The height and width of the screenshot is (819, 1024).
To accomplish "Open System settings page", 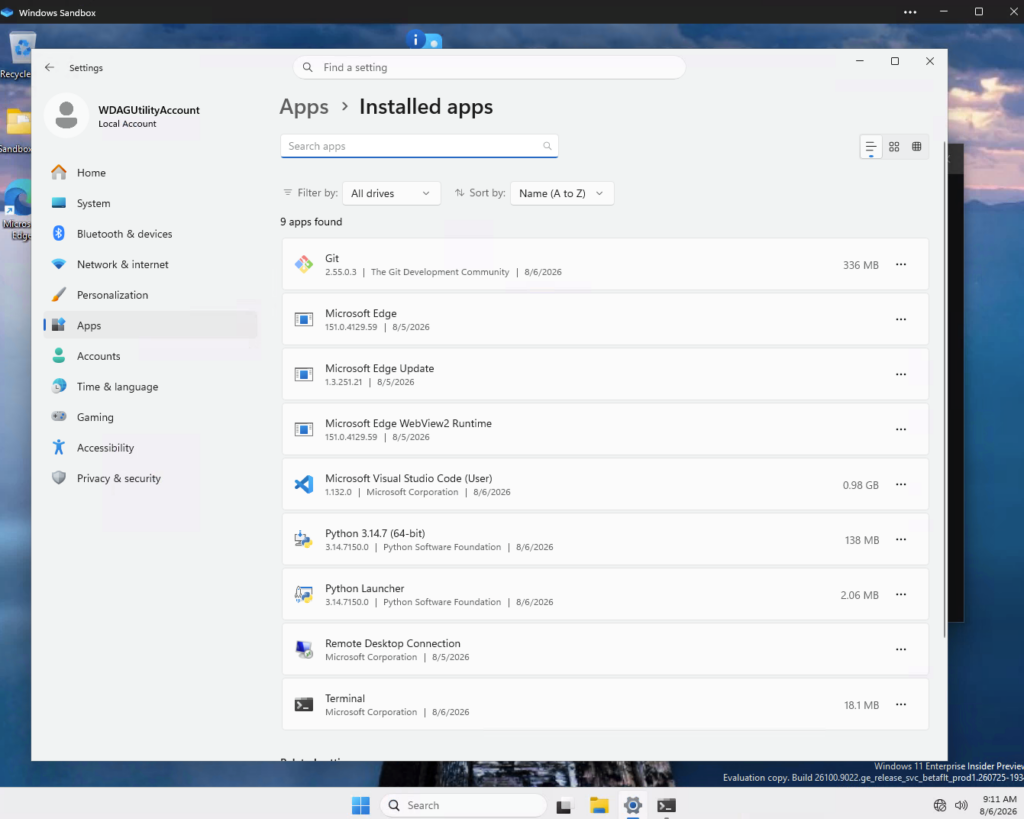I will [x=150, y=203].
